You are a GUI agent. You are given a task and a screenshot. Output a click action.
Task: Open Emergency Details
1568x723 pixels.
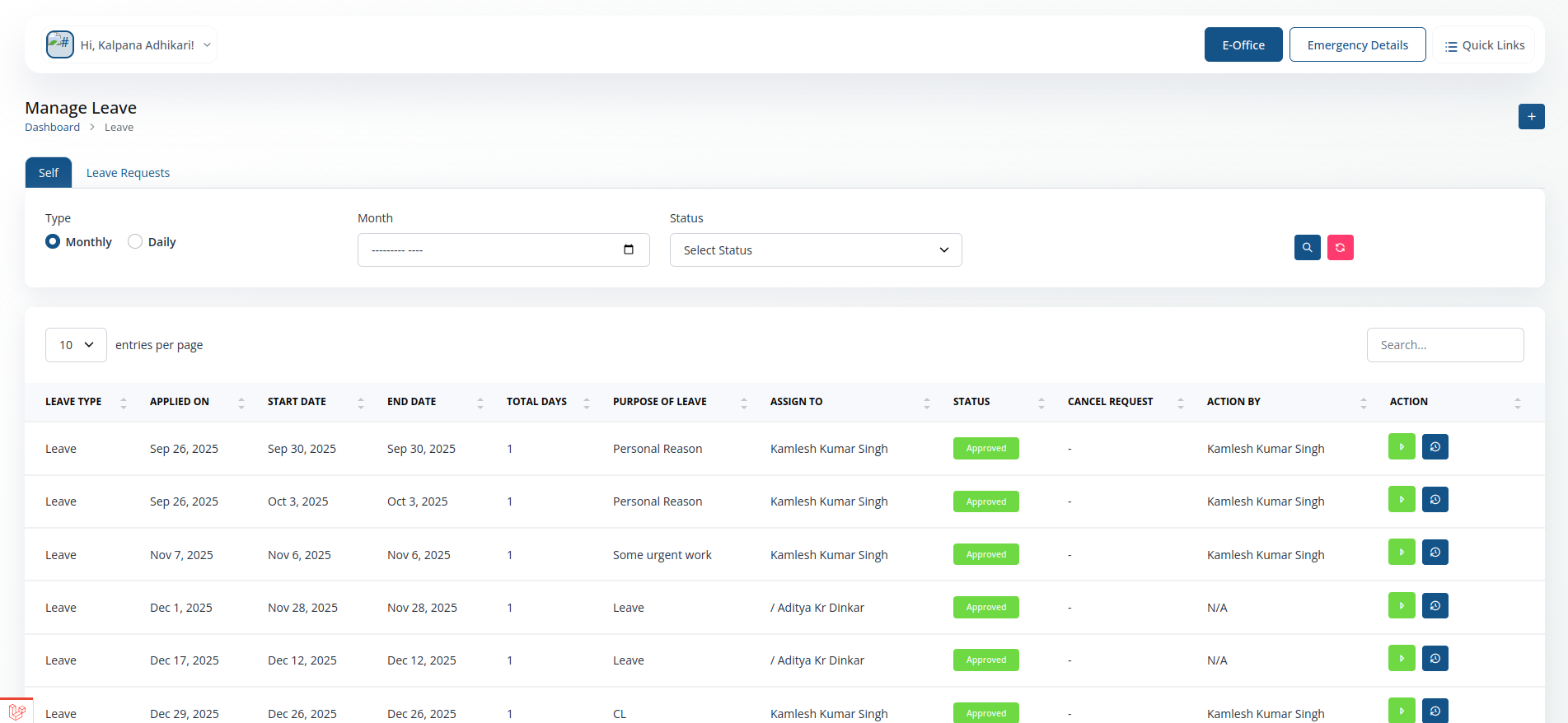click(x=1357, y=44)
